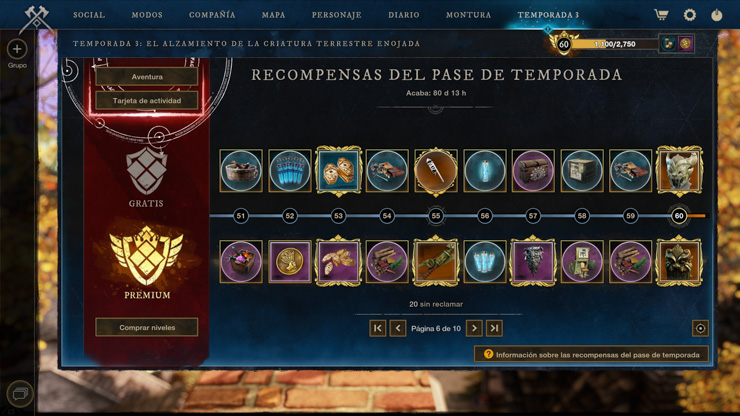Switch to the Montura tab

click(469, 15)
